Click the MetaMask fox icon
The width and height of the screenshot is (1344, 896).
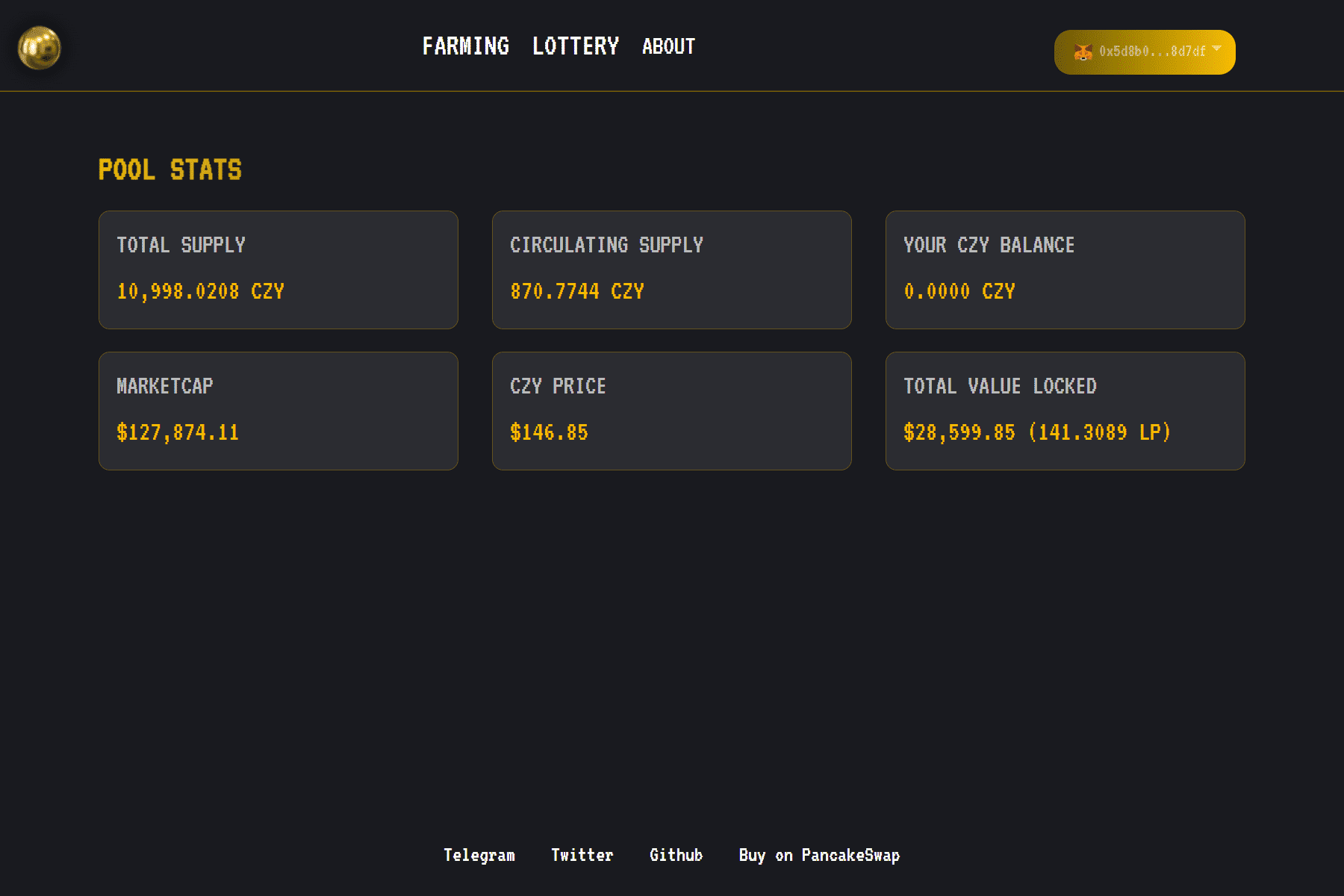[x=1083, y=52]
